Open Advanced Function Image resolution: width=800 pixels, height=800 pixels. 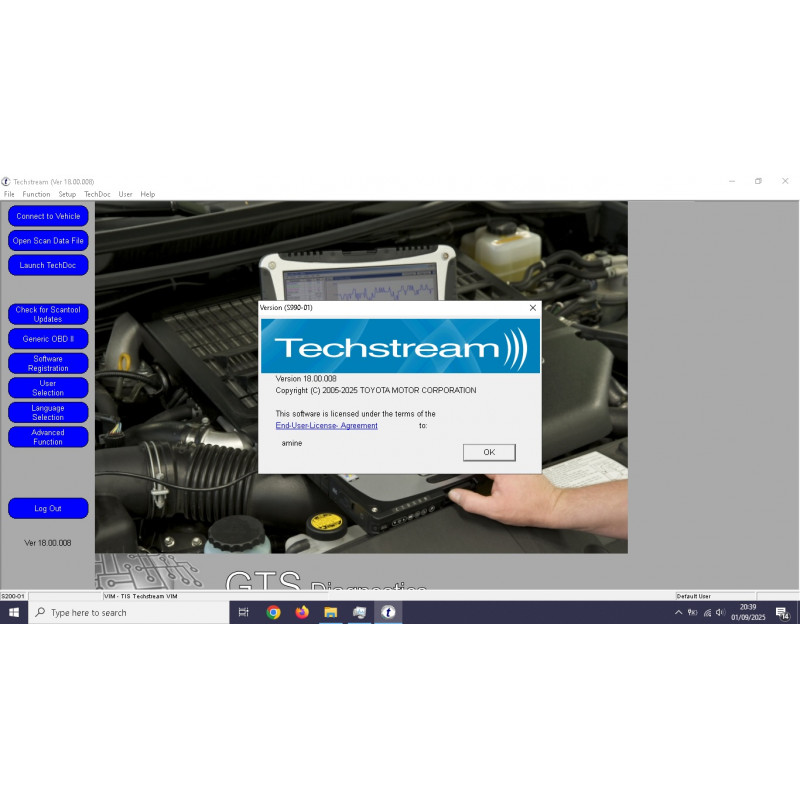pyautogui.click(x=48, y=437)
